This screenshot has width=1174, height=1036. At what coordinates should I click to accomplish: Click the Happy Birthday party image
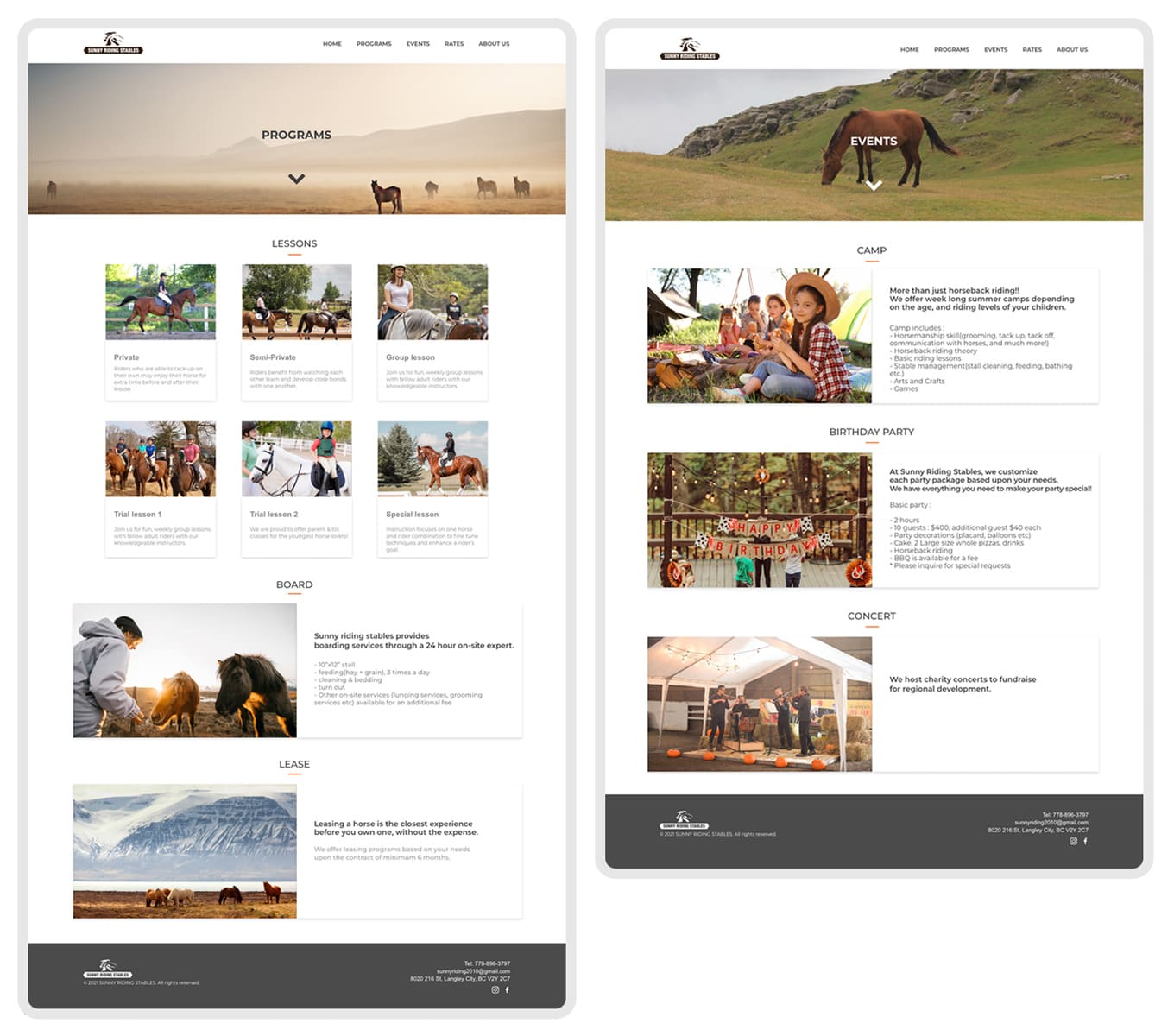point(760,520)
